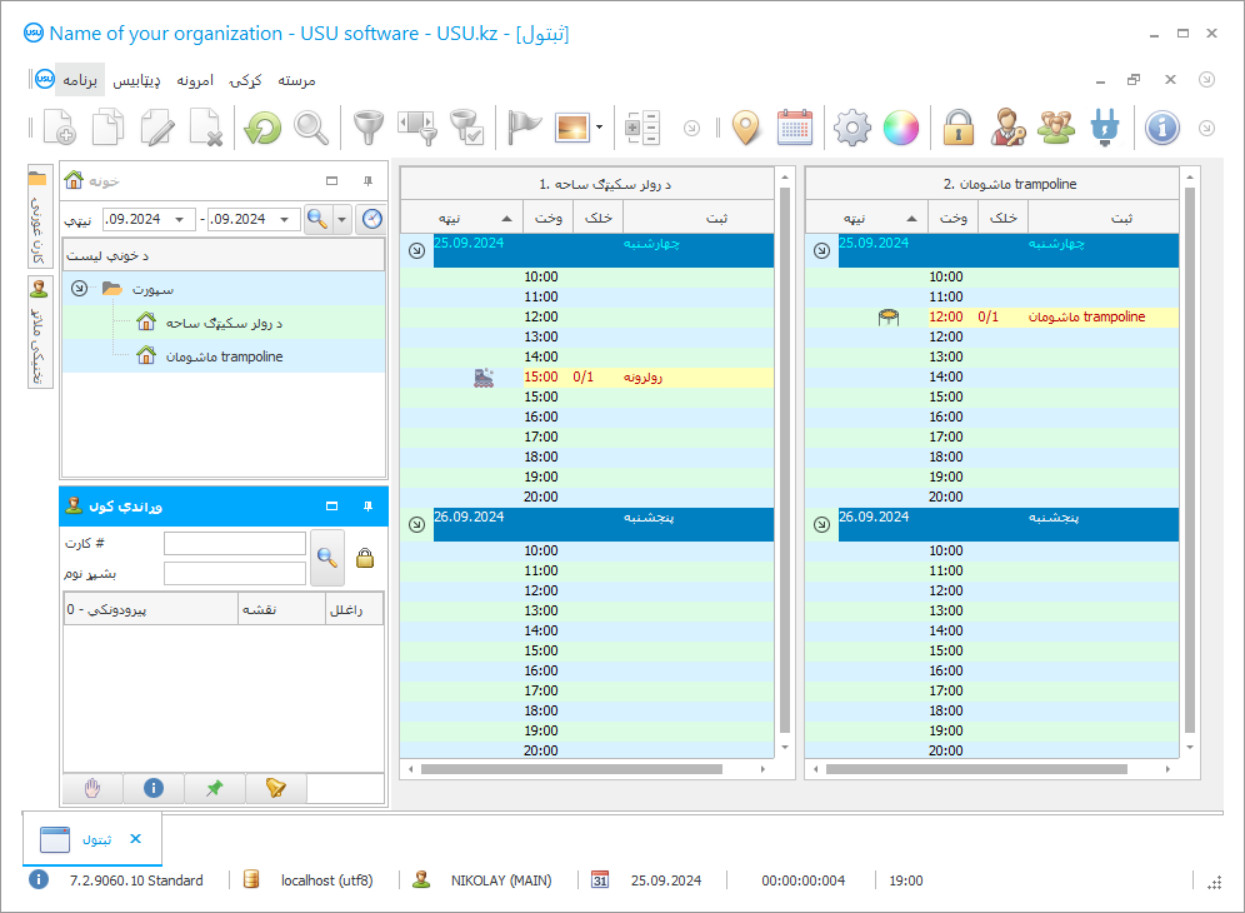Click the orange map pin icon
The height and width of the screenshot is (913, 1245).
[x=746, y=128]
